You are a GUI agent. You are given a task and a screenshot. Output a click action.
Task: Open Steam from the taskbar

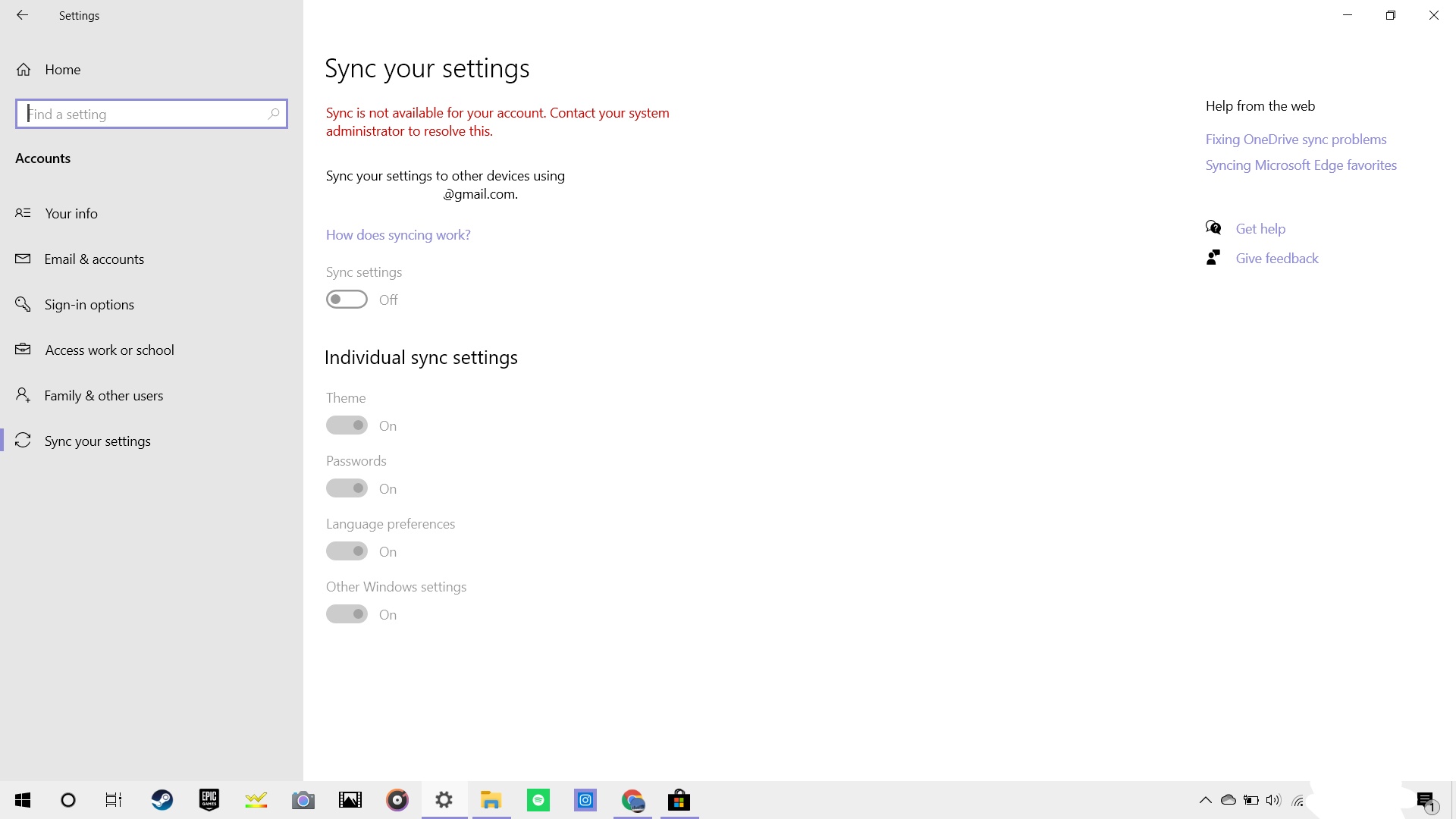point(162,800)
